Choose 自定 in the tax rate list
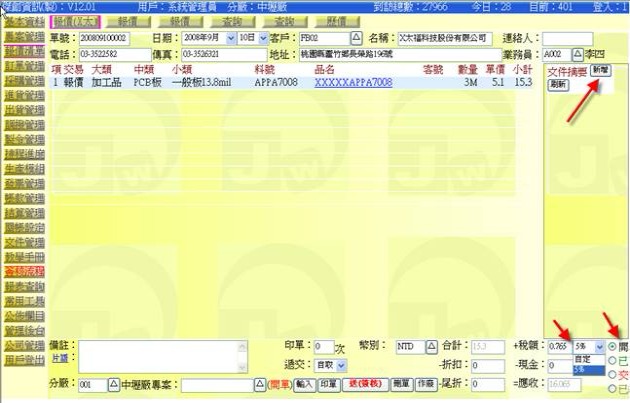The width and height of the screenshot is (630, 403). [x=584, y=358]
